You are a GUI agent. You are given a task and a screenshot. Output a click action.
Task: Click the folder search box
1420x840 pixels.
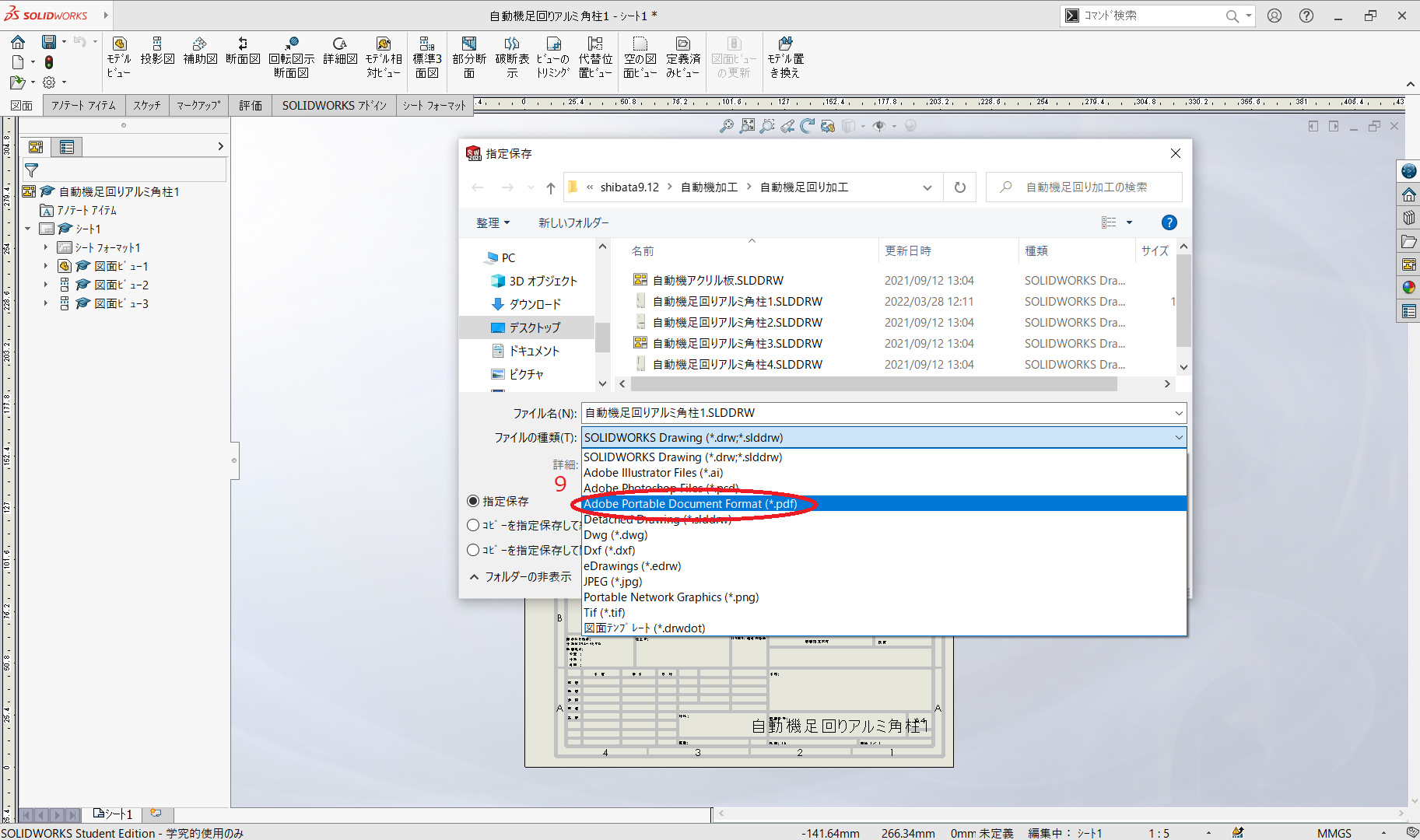pyautogui.click(x=1085, y=187)
